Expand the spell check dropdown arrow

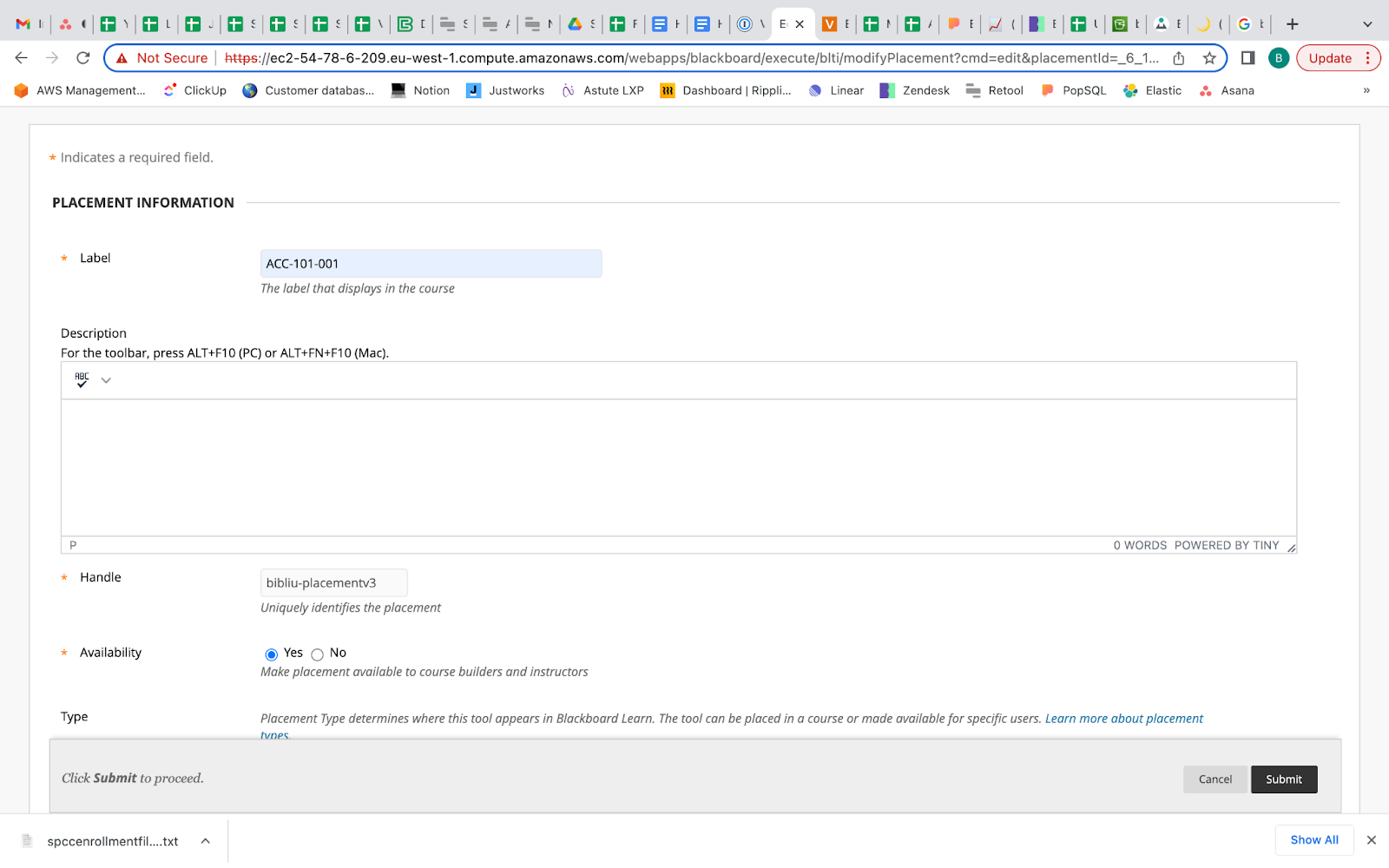tap(106, 380)
